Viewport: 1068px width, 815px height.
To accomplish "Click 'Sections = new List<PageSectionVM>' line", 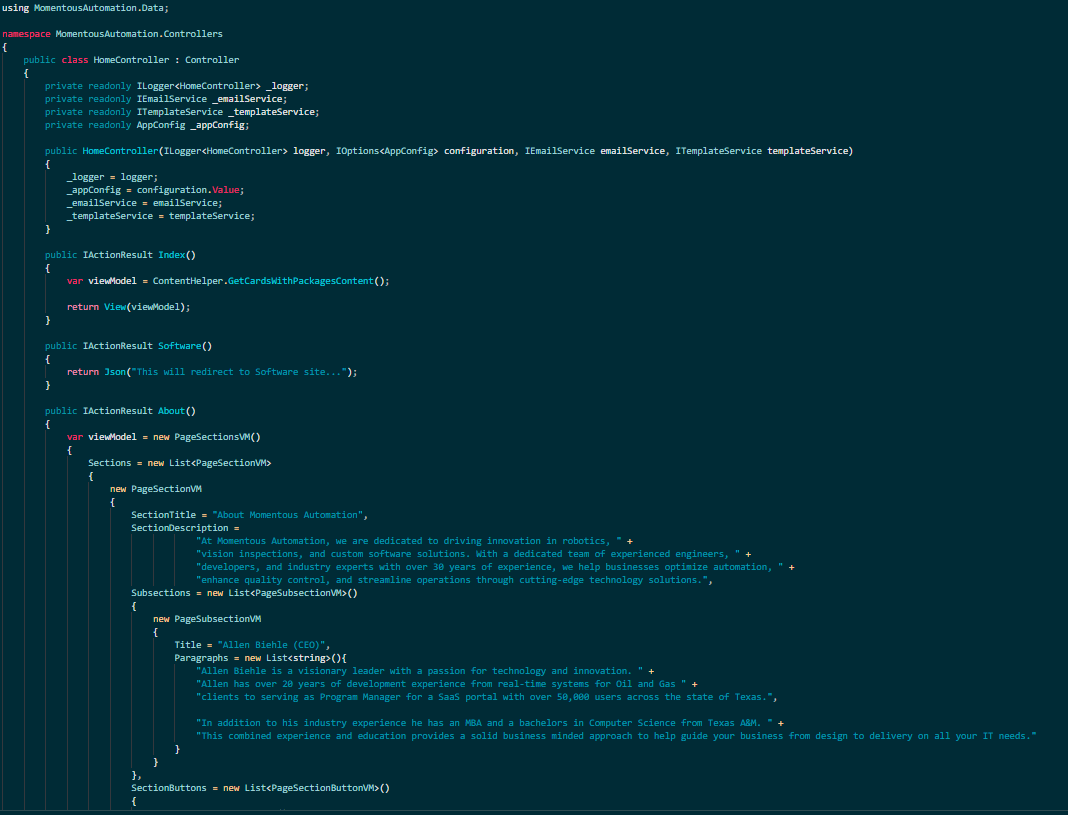I will pos(180,462).
